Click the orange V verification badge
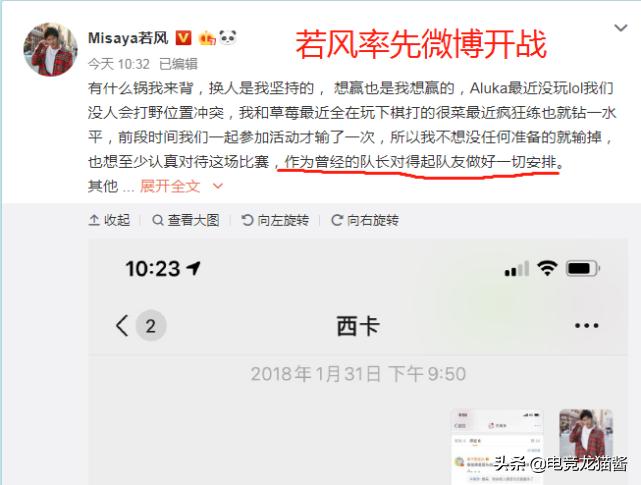641x485 pixels. coord(183,38)
